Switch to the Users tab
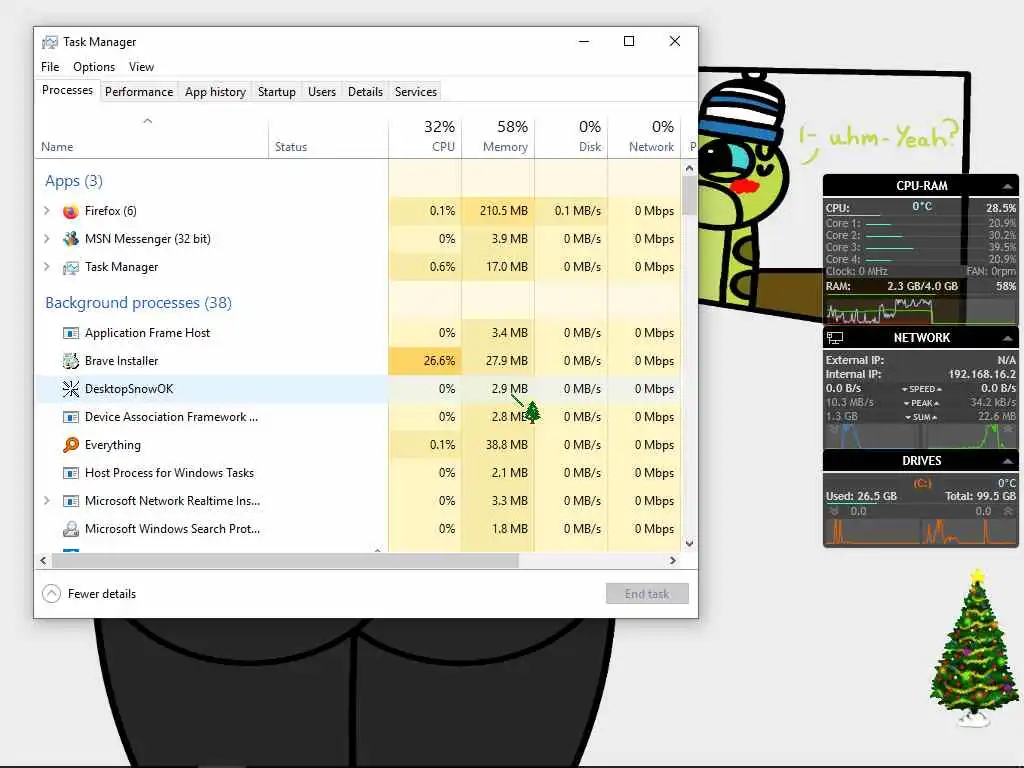This screenshot has width=1024, height=768. coord(322,92)
